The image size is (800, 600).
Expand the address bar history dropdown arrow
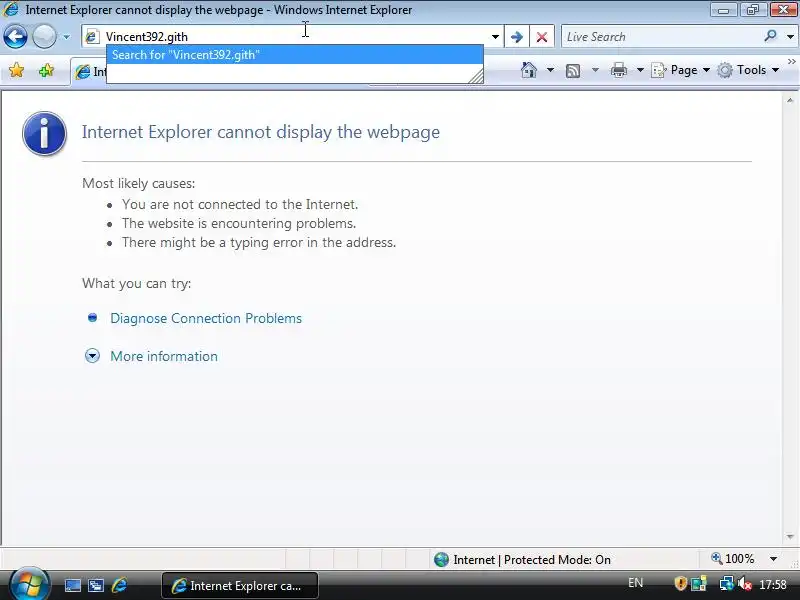(495, 37)
